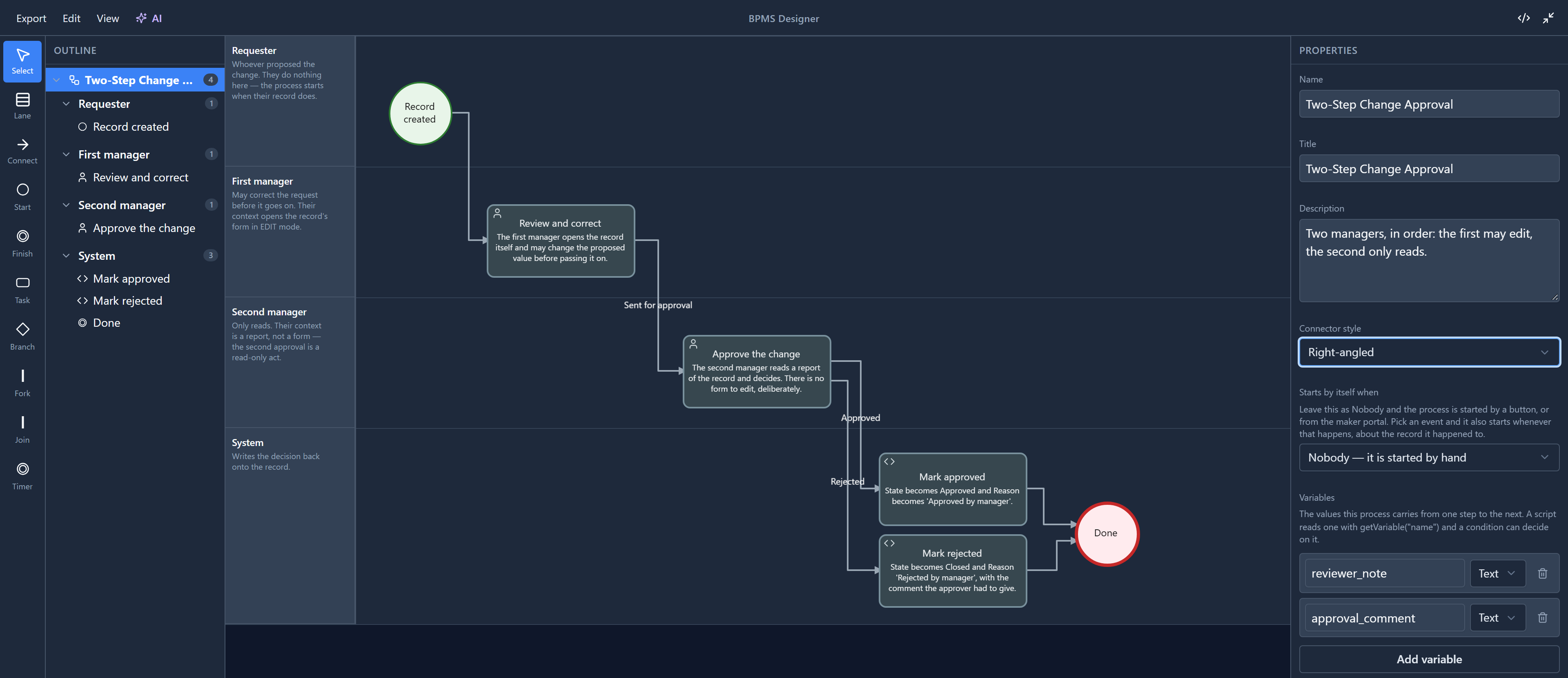Select the Done end node on canvas

point(1107,534)
